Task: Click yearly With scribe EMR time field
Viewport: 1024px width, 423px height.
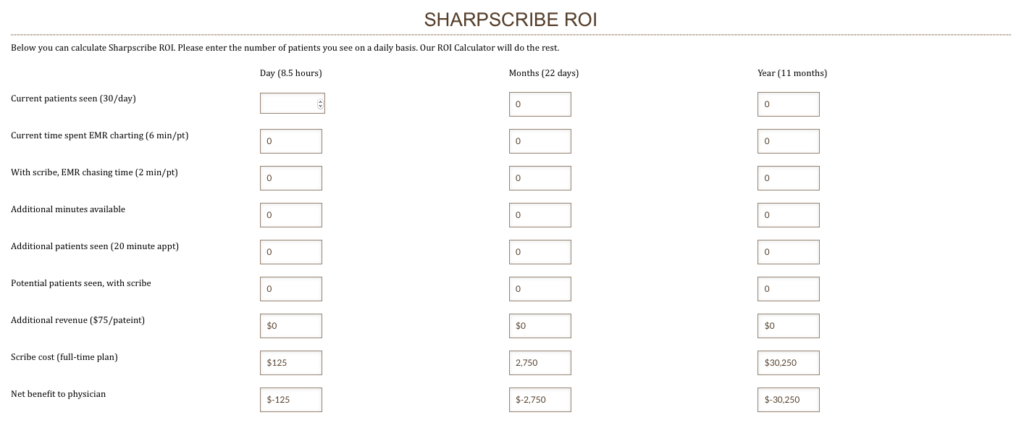Action: [789, 178]
